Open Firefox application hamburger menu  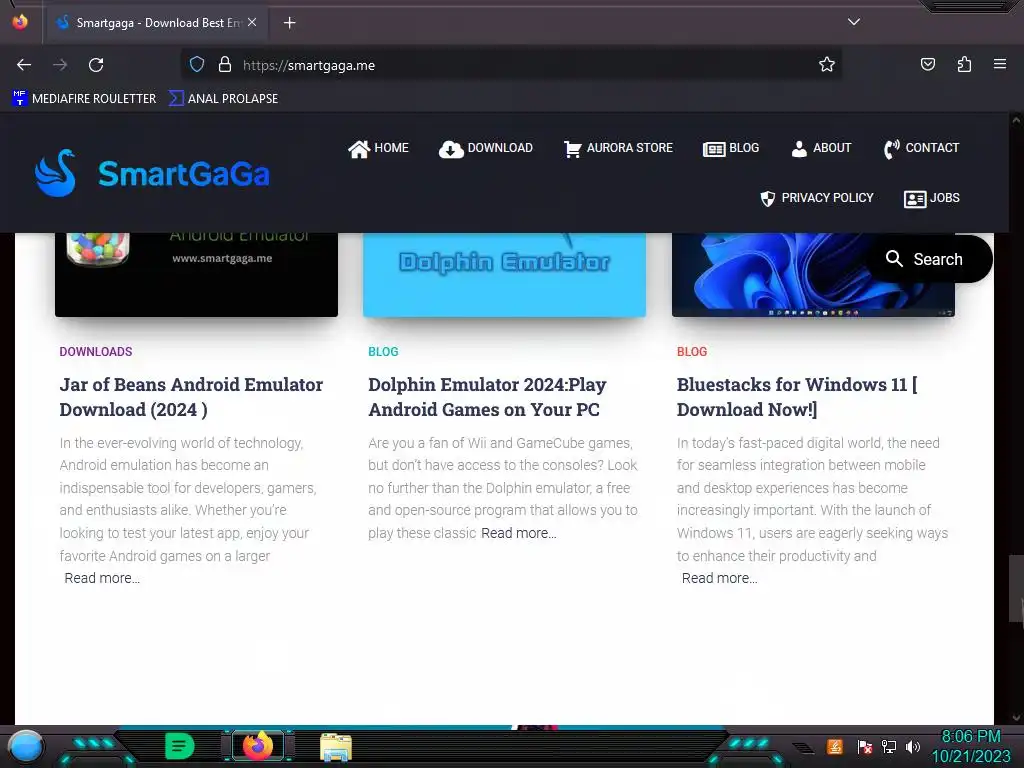[1000, 64]
